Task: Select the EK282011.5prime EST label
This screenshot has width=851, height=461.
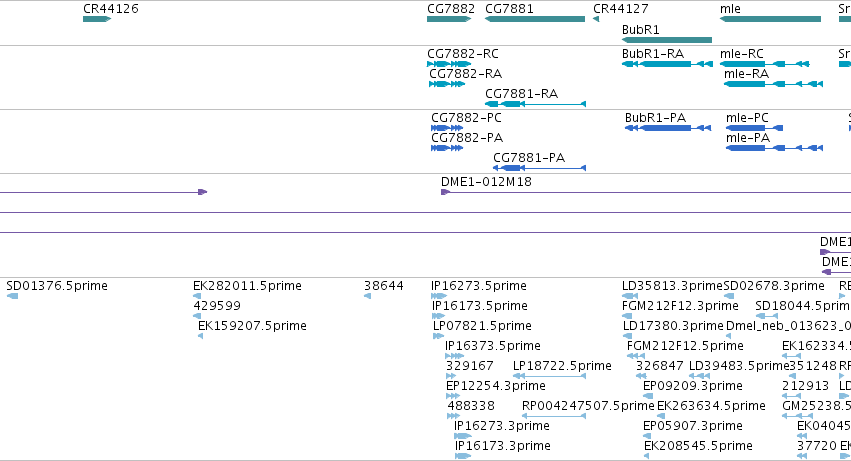Action: coord(247,286)
